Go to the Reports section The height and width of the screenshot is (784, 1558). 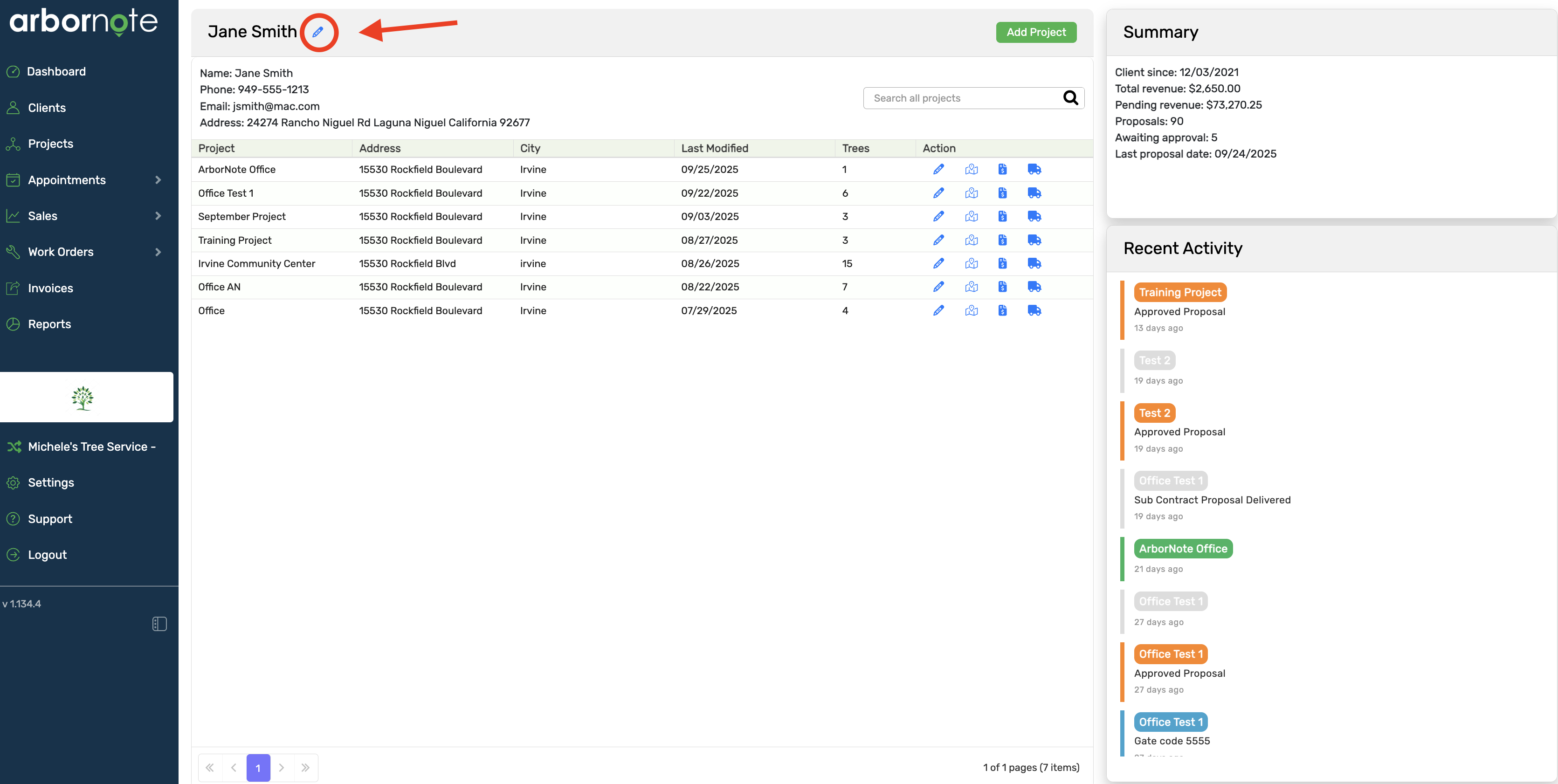click(x=49, y=324)
